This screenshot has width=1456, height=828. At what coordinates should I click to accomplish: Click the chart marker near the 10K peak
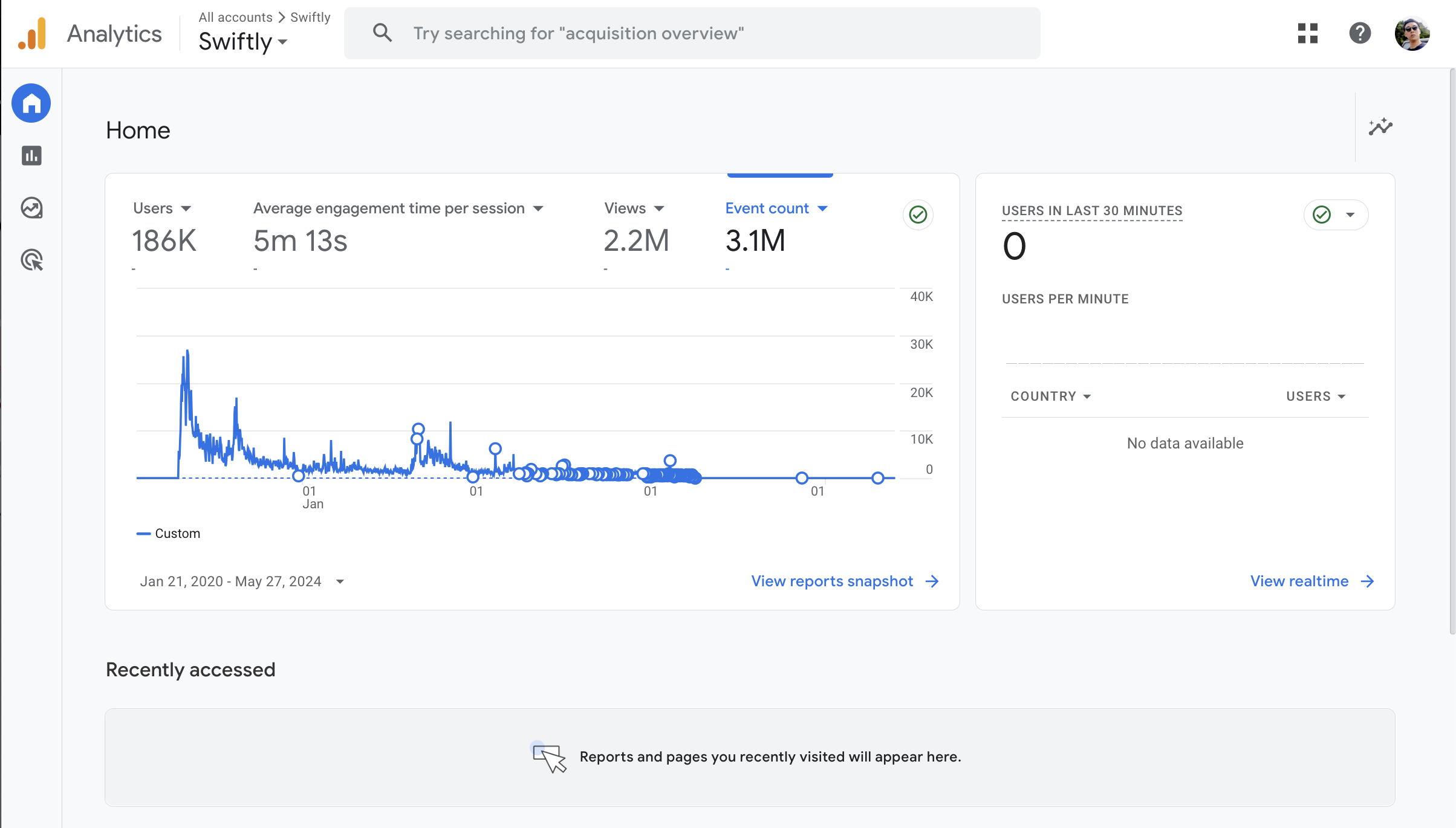click(418, 429)
